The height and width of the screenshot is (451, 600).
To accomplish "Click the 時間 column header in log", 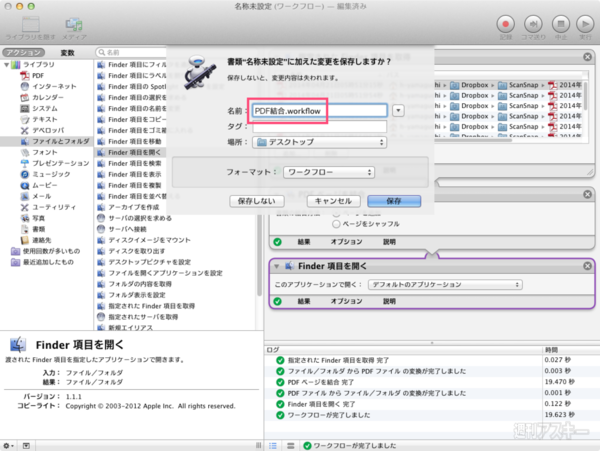I will coord(551,350).
